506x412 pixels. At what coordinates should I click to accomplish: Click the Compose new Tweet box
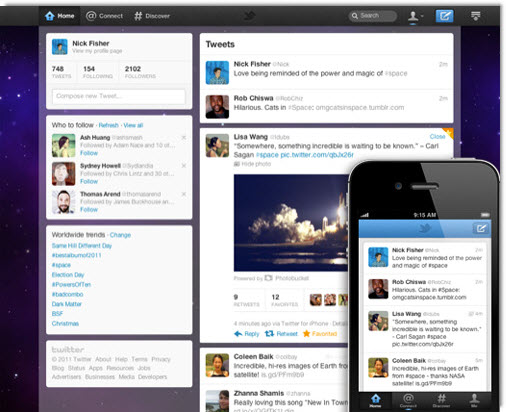point(119,96)
